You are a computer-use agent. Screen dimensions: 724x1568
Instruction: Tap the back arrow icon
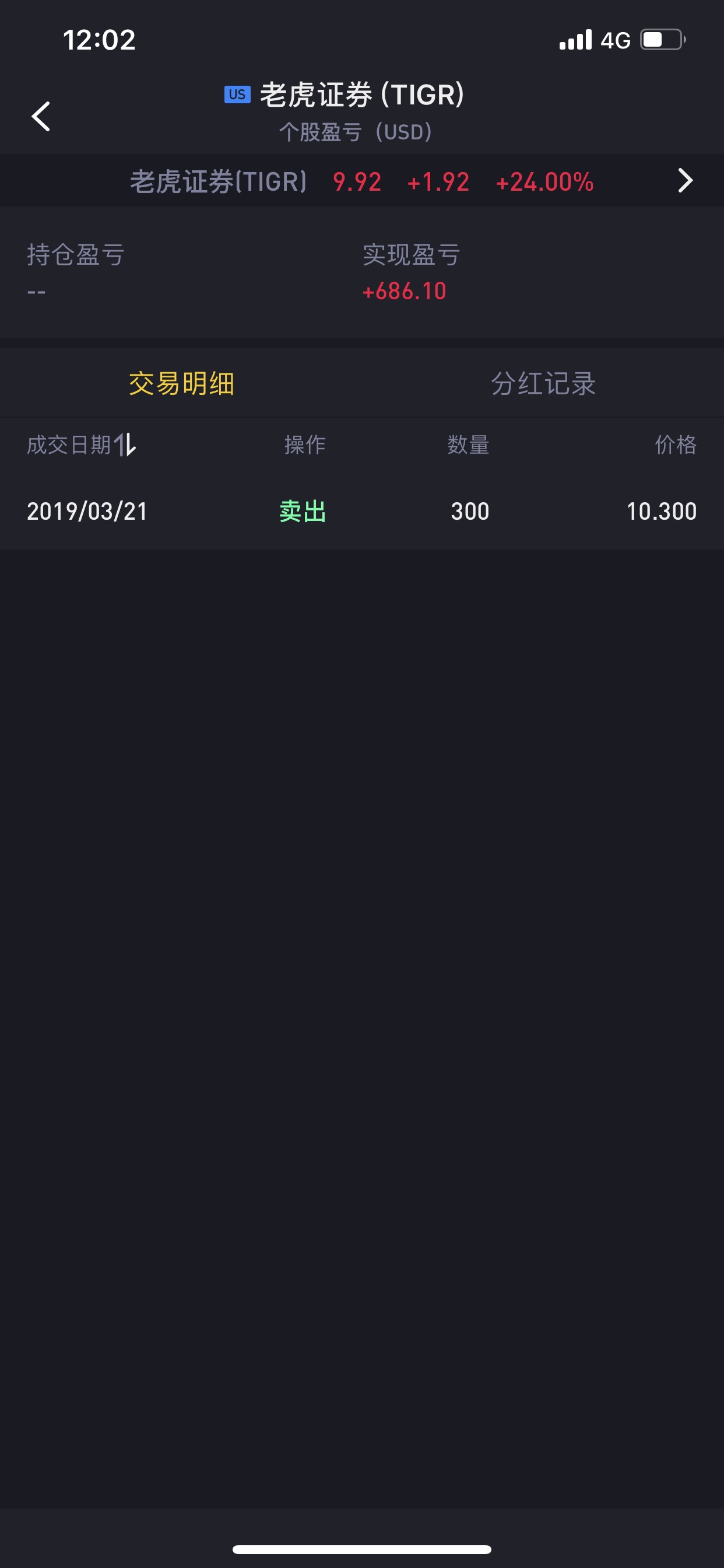click(x=41, y=116)
